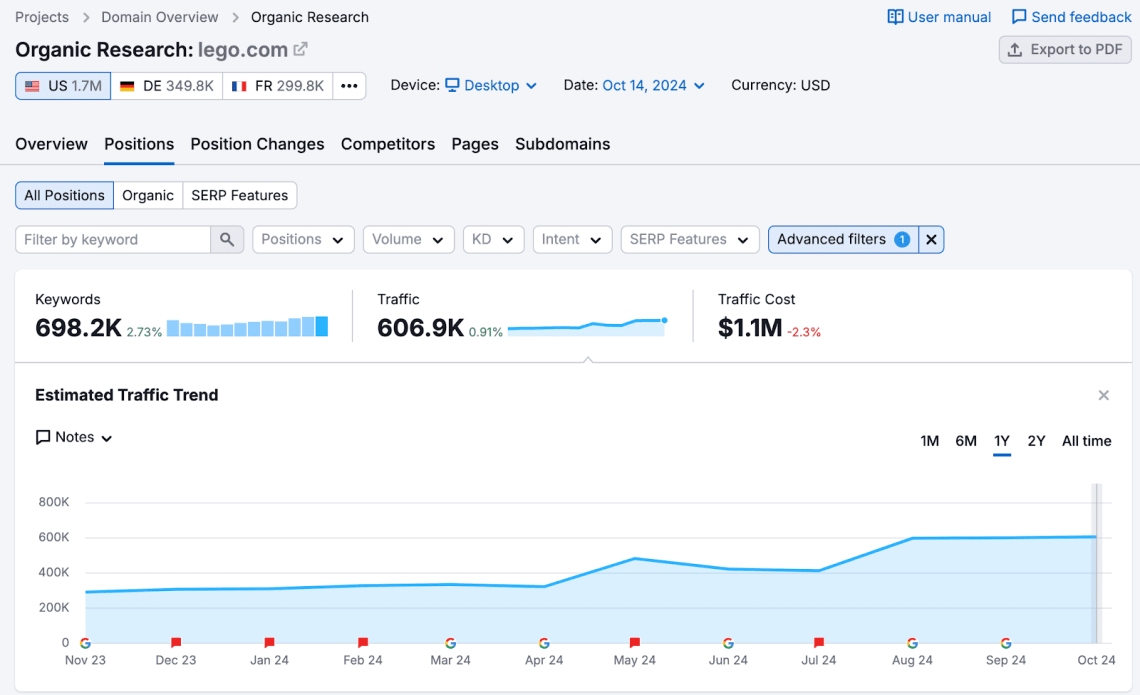This screenshot has width=1140, height=695.
Task: Expand the Notes dropdown
Action: tap(74, 437)
